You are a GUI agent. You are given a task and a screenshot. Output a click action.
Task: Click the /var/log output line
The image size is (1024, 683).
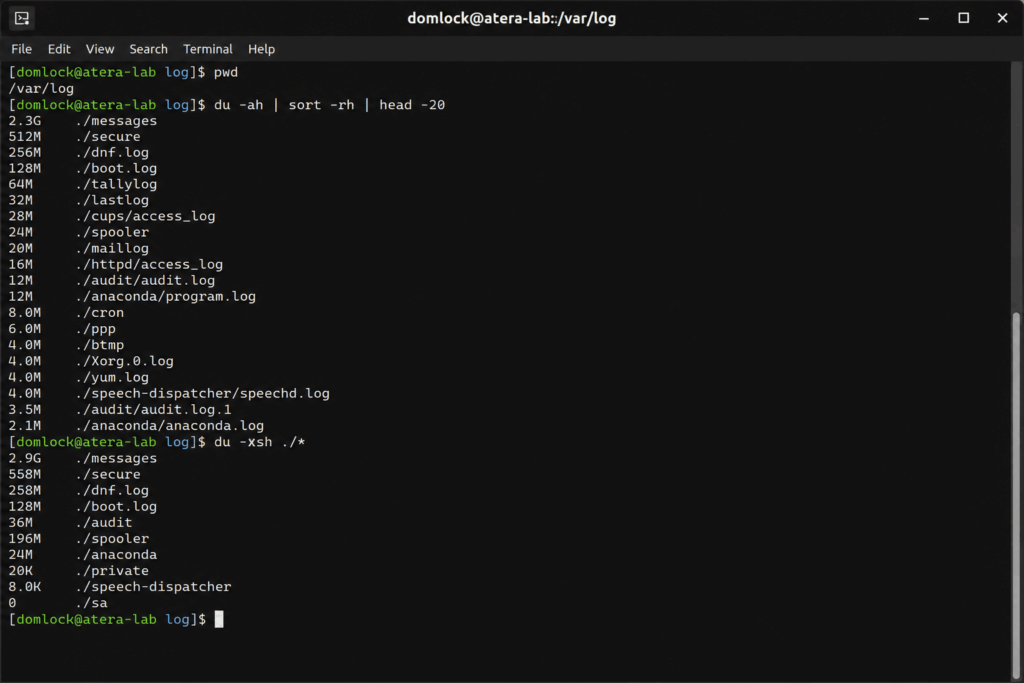click(41, 89)
